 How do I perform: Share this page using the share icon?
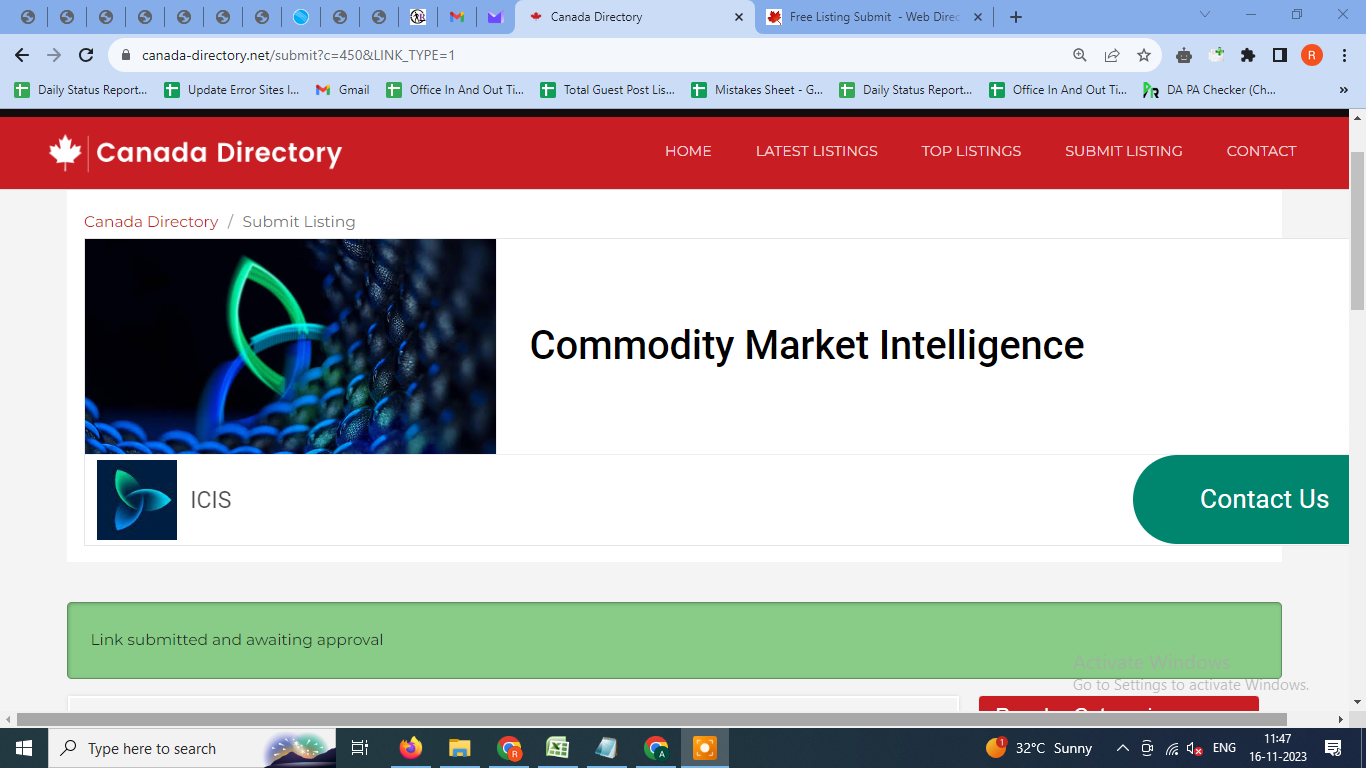click(x=1112, y=55)
